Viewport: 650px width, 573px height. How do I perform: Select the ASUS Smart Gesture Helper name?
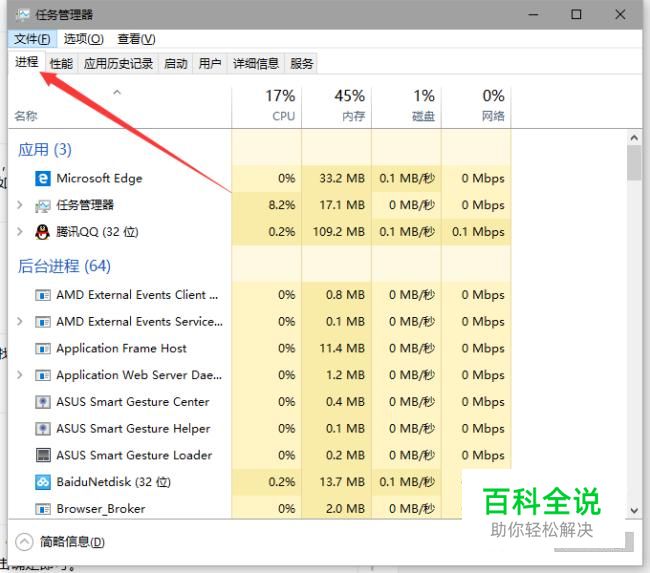[133, 429]
